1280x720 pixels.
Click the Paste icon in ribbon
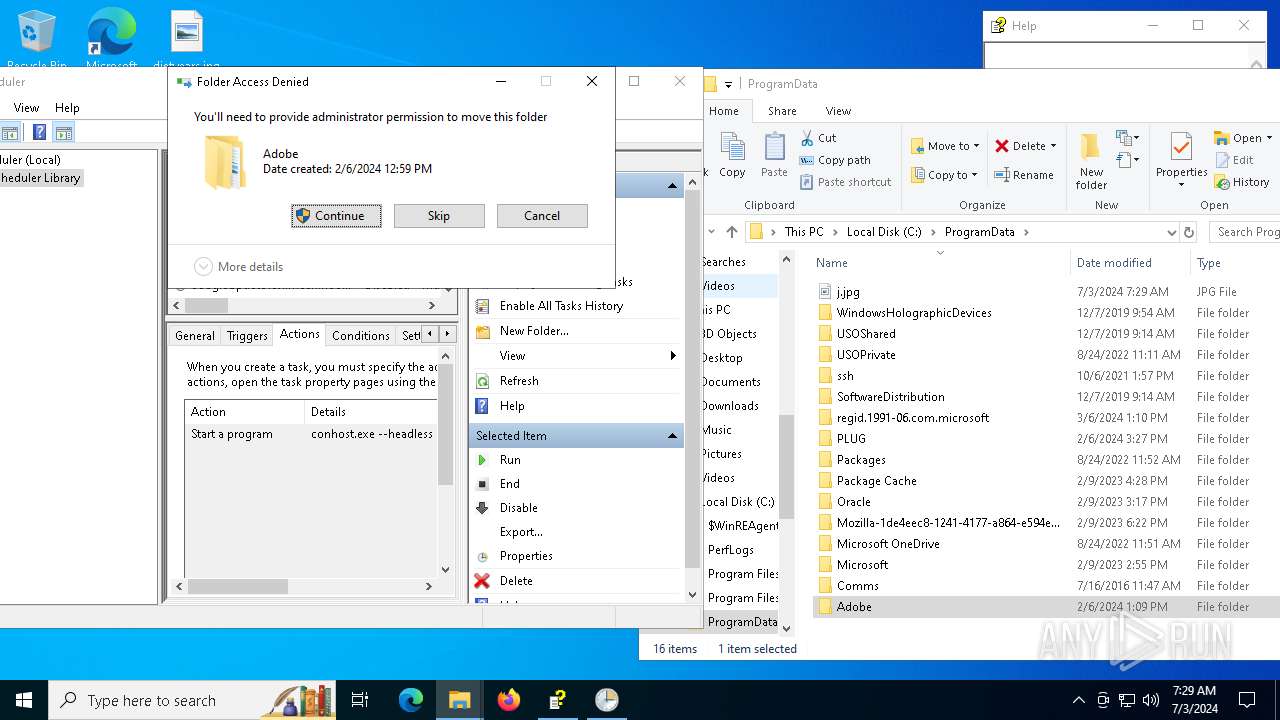point(774,156)
